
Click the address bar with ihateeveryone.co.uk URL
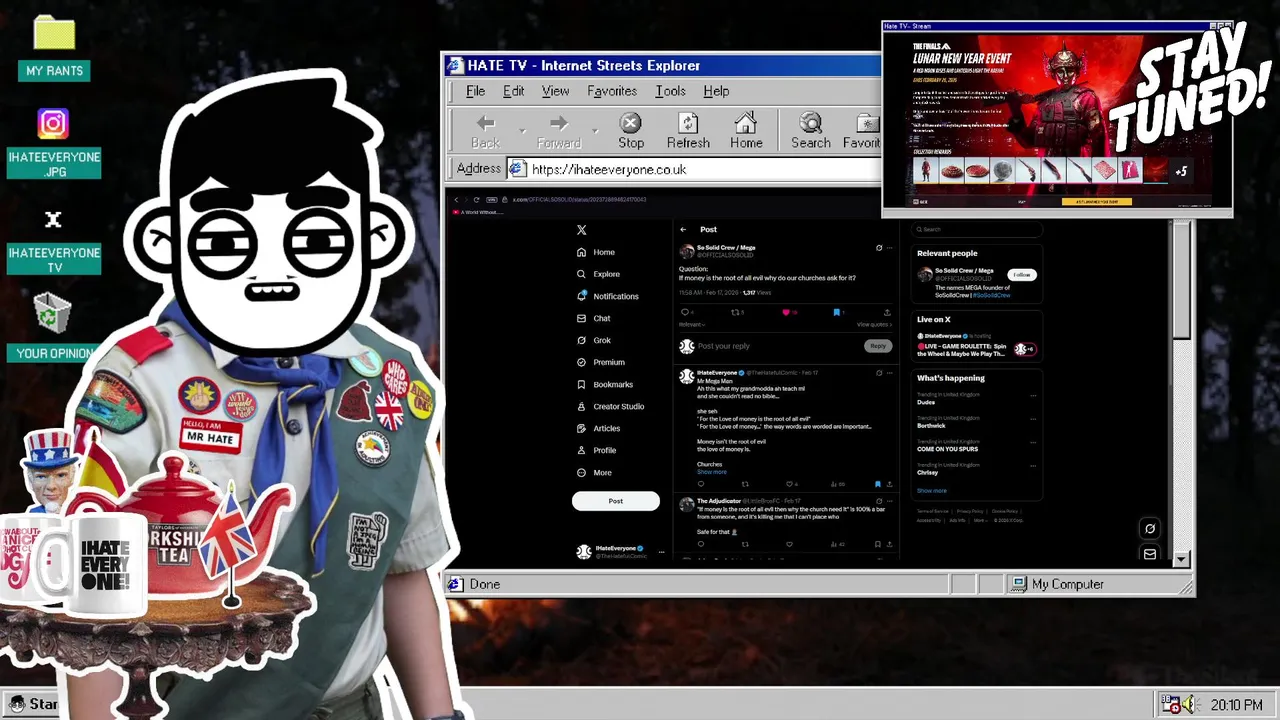coord(694,169)
